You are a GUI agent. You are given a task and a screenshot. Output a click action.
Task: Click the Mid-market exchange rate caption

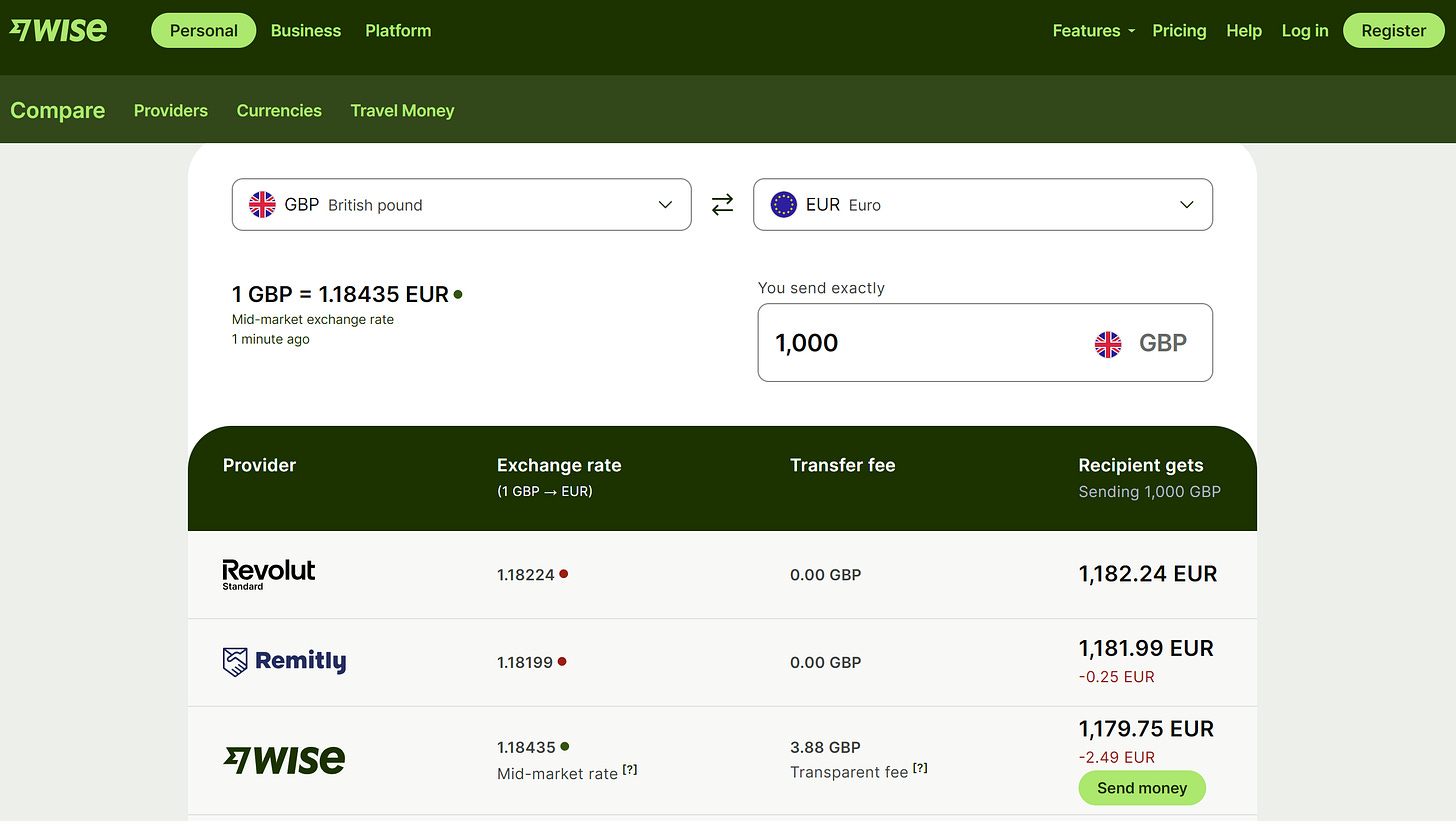[x=313, y=320]
